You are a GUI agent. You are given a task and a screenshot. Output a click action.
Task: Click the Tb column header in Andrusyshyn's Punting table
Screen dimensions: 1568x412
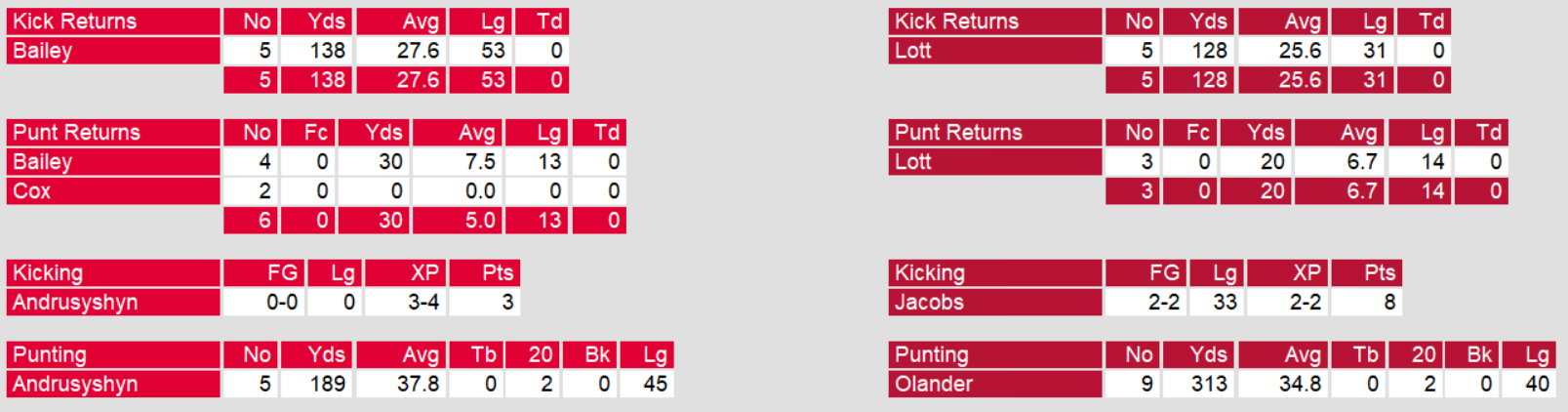[483, 355]
